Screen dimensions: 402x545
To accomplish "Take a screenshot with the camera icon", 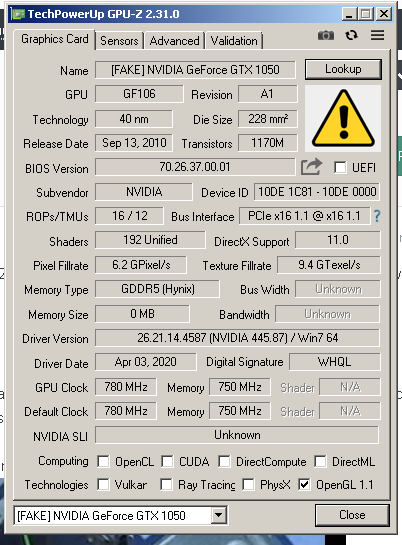I will click(326, 35).
